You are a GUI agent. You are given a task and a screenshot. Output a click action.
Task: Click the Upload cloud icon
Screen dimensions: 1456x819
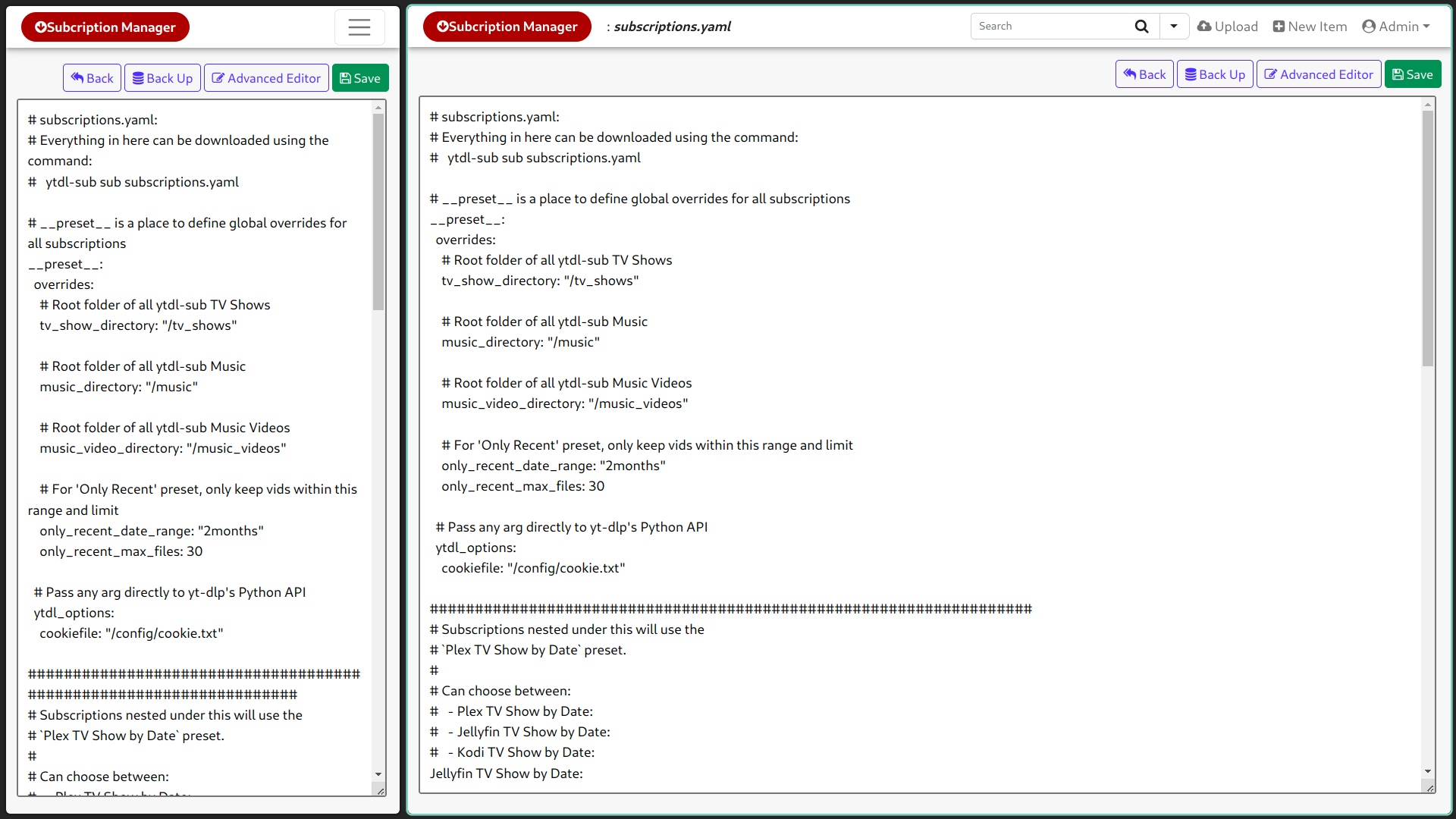pyautogui.click(x=1204, y=27)
